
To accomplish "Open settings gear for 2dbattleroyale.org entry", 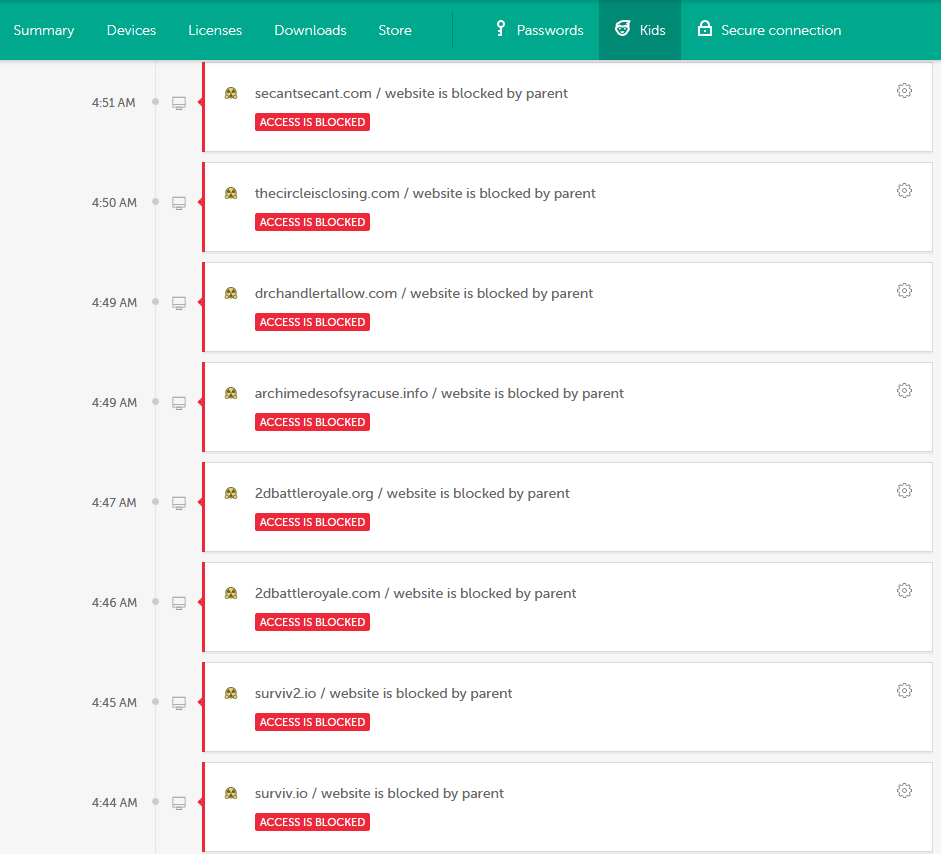I will pyautogui.click(x=904, y=491).
